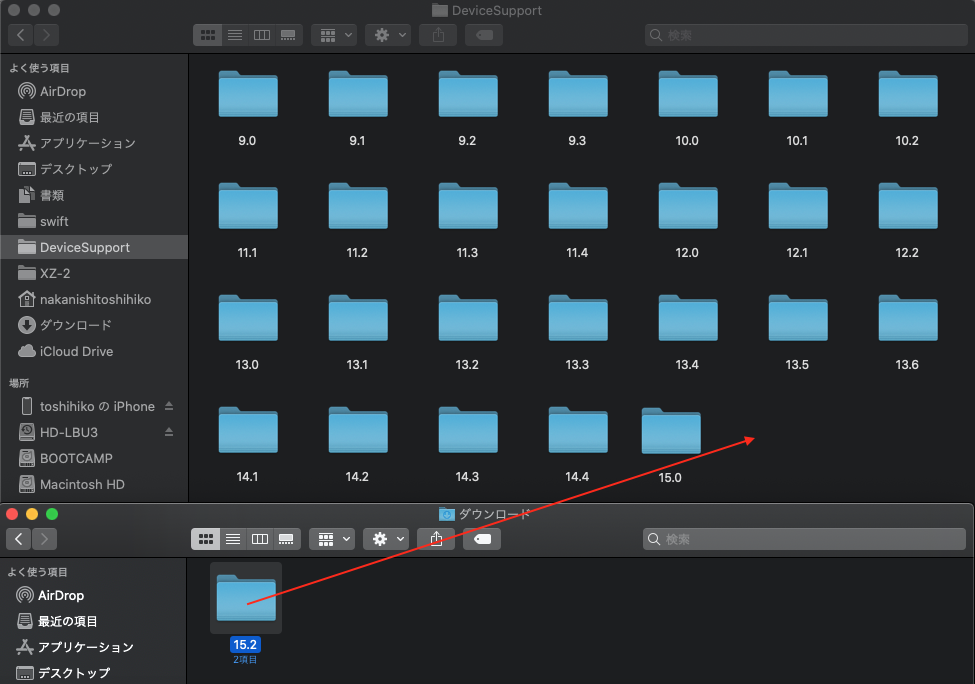Select the 12.0 folder icon
This screenshot has width=975, height=684.
[x=688, y=206]
